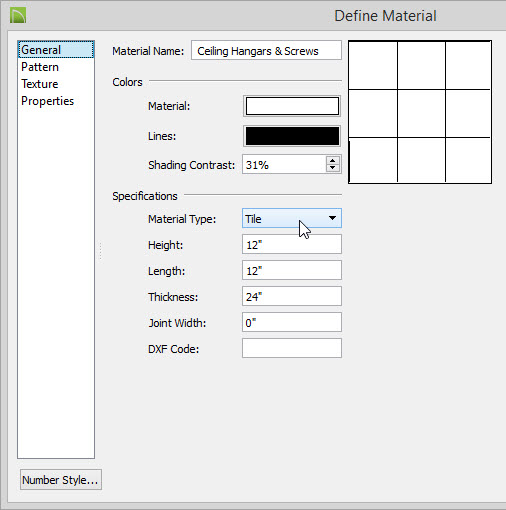The height and width of the screenshot is (510, 506).
Task: Click the Number Style... button
Action: tap(61, 480)
